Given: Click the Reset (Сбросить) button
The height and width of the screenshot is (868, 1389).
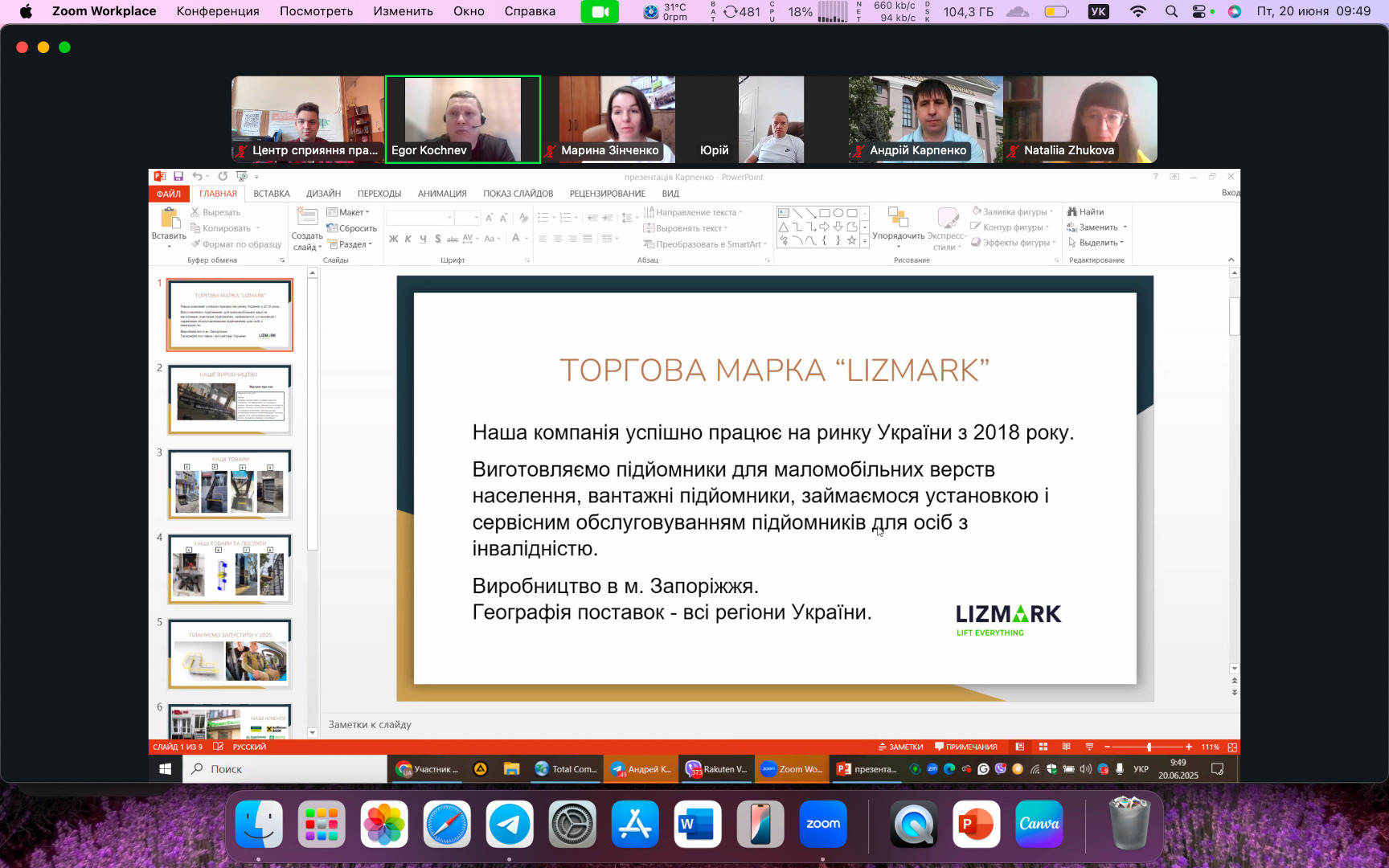Looking at the screenshot, I should 352,228.
